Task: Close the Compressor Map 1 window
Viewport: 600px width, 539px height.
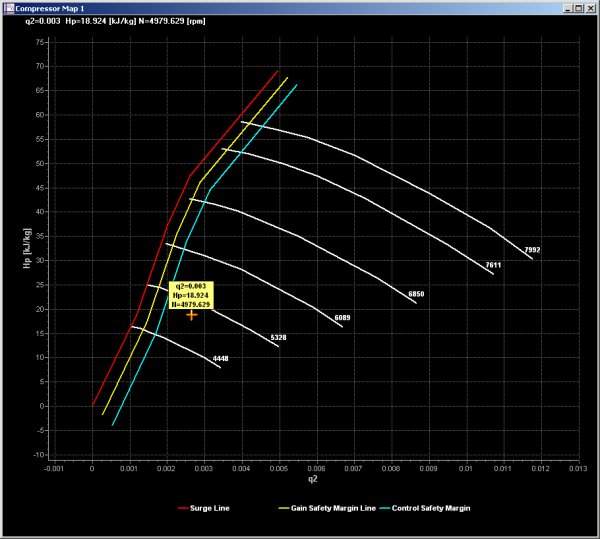Action: 591,7
